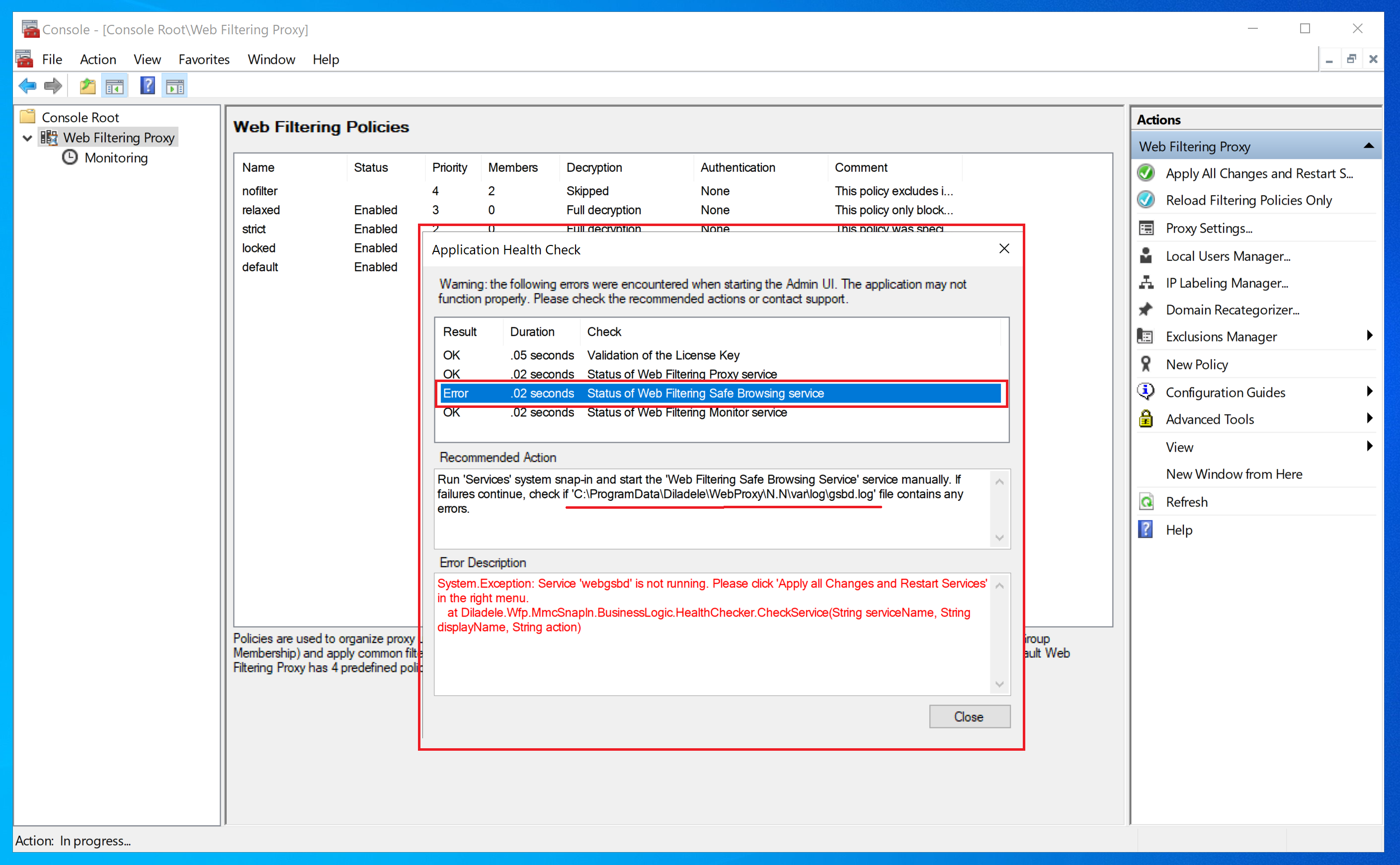Open Domain Recategorizer action
The image size is (1400, 865).
1233,310
